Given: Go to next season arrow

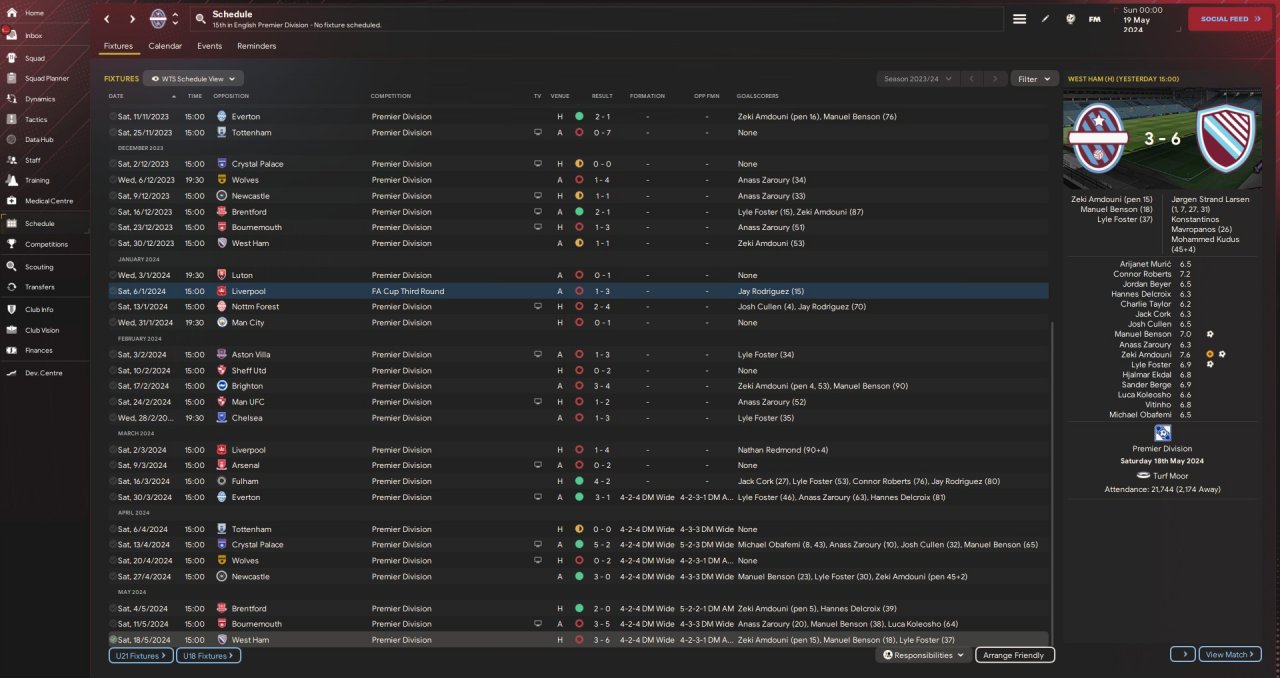Looking at the screenshot, I should click(995, 78).
